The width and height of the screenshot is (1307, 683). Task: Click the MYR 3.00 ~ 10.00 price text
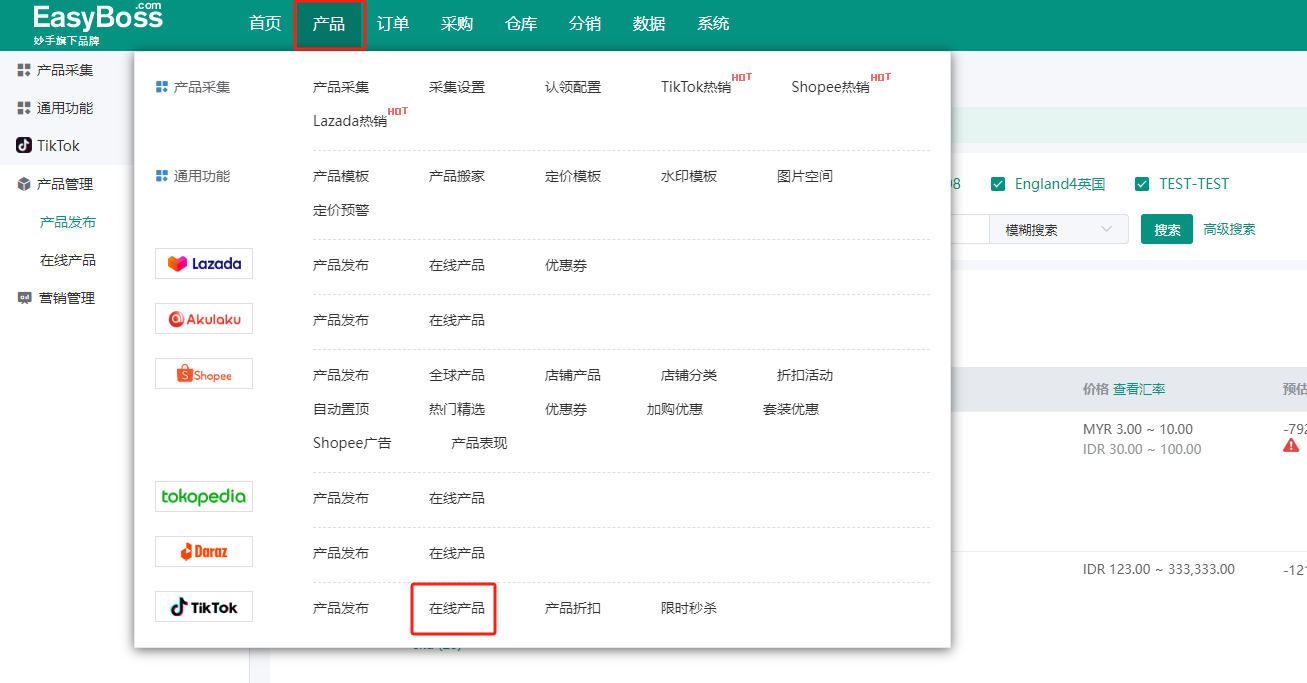(1138, 429)
